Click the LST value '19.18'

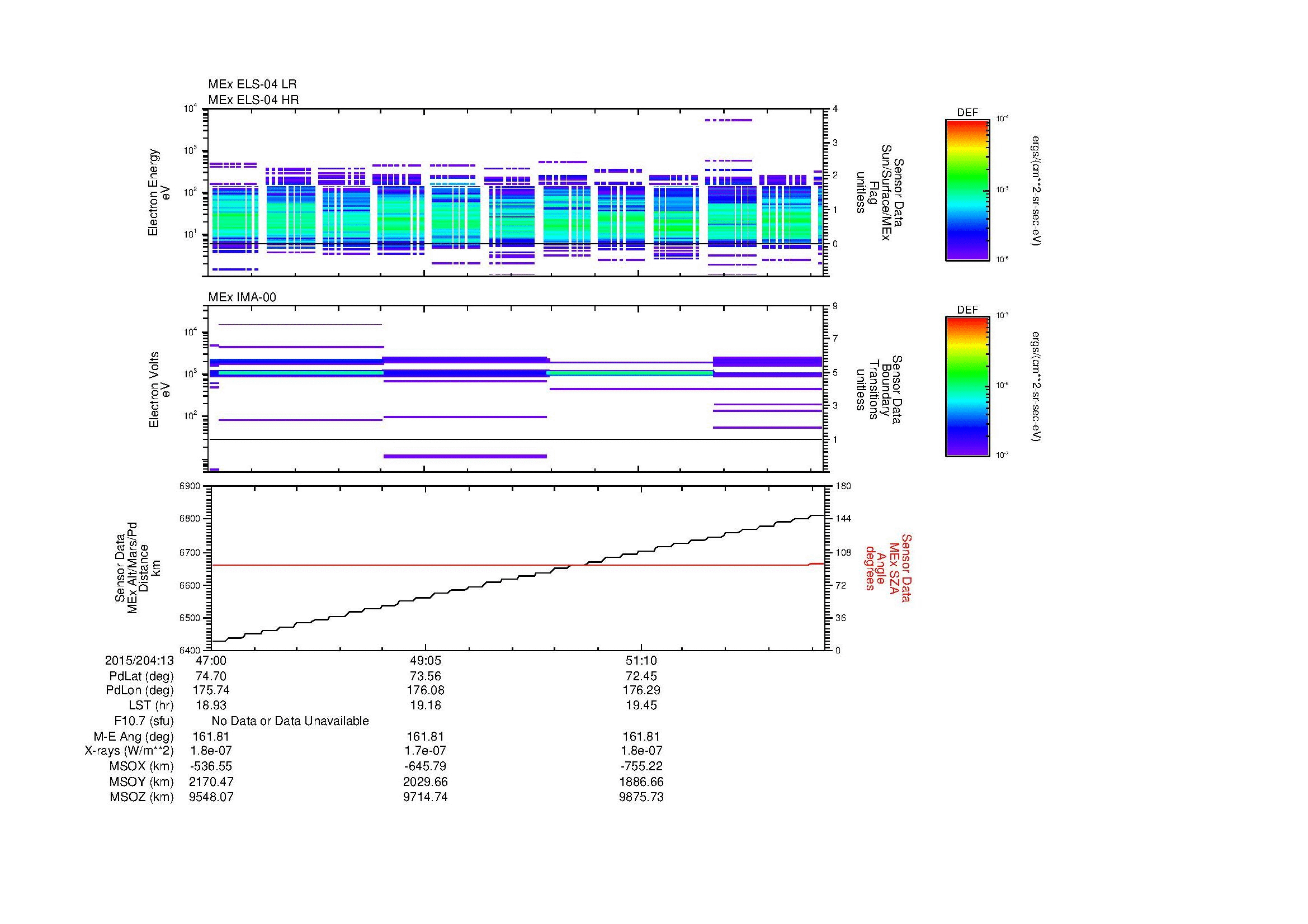point(425,705)
